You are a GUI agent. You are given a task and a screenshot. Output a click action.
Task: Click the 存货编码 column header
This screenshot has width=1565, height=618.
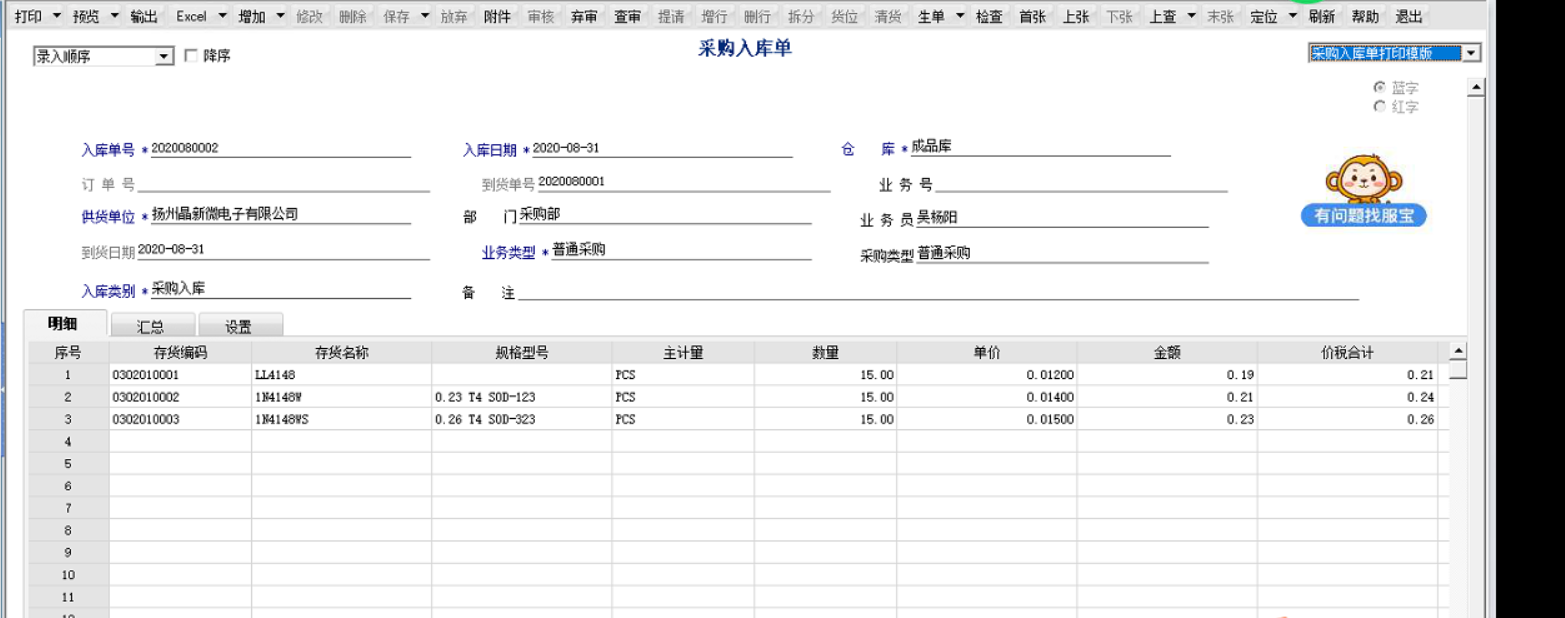180,353
